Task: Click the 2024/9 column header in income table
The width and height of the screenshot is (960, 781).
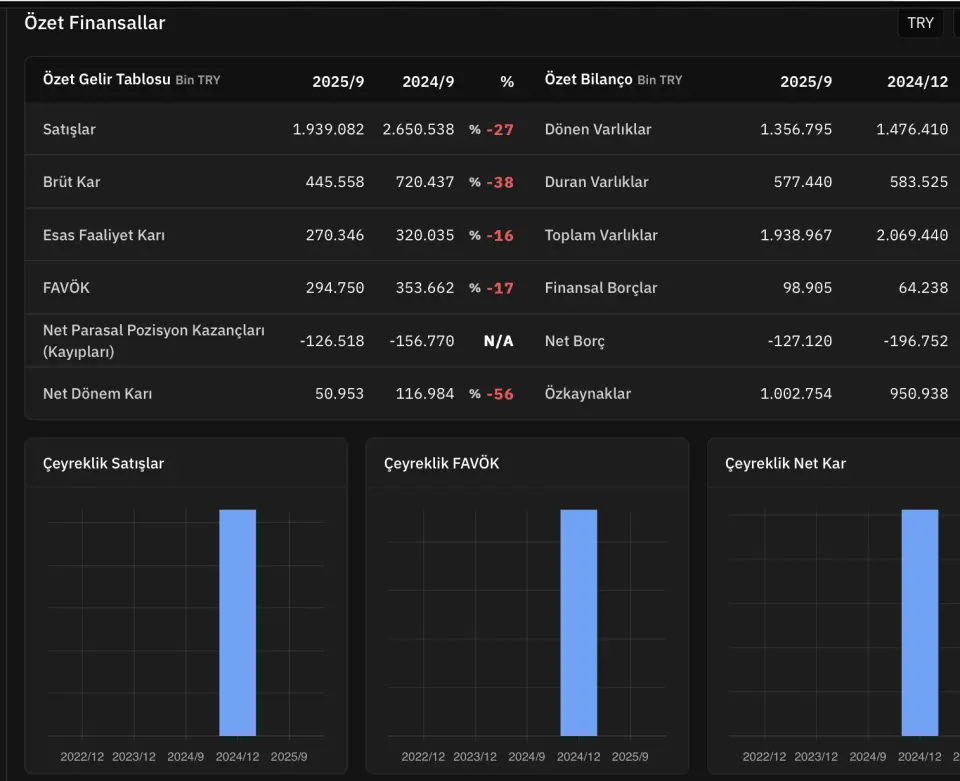Action: click(x=428, y=82)
